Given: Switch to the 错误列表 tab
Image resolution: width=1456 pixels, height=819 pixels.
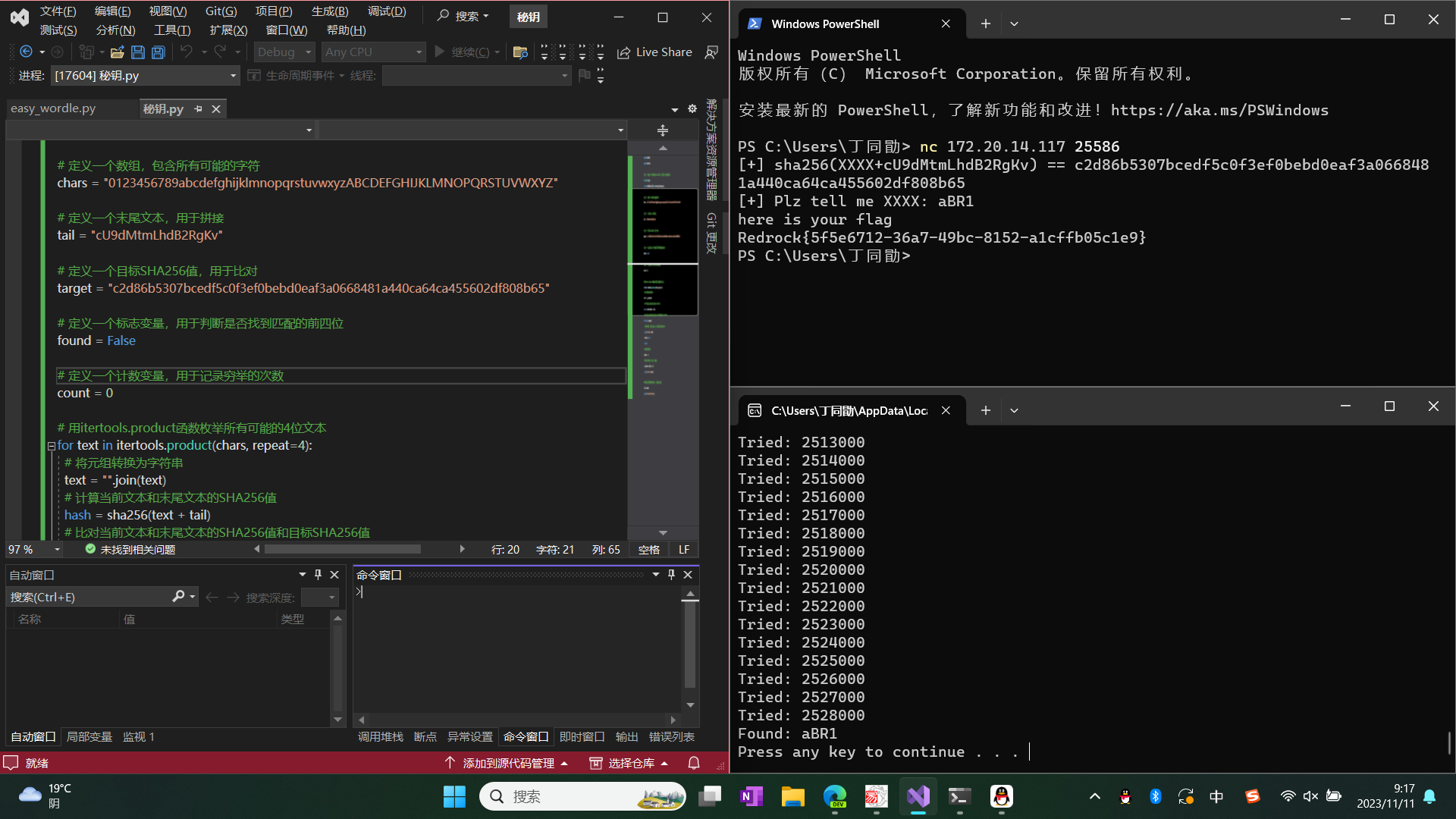Looking at the screenshot, I should click(672, 736).
